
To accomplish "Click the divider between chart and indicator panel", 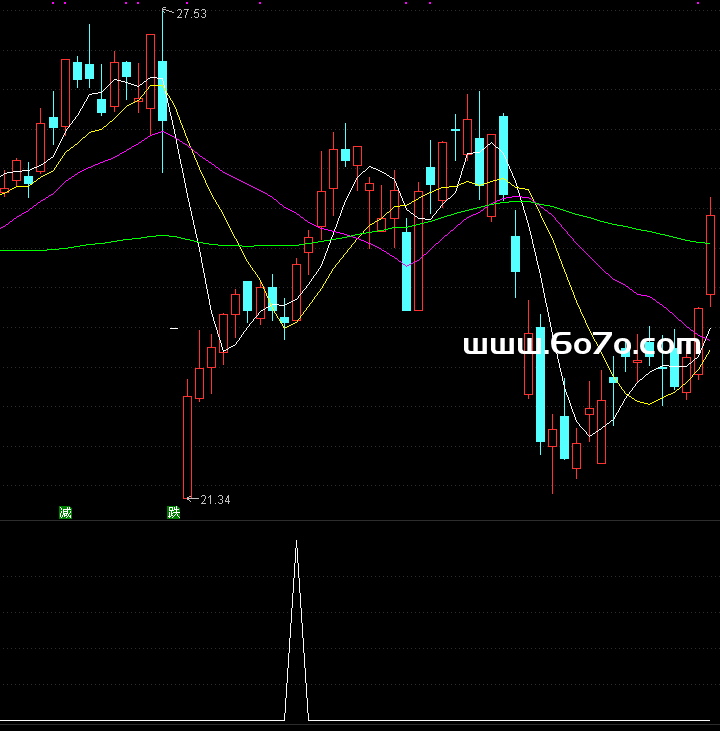I will (x=360, y=520).
